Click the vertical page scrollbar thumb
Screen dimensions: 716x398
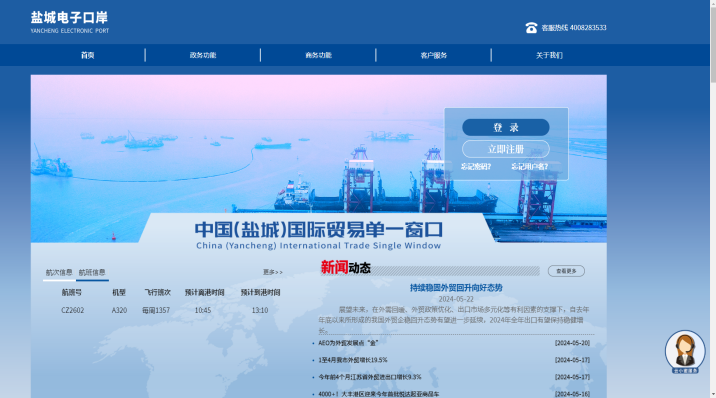(x=713, y=41)
